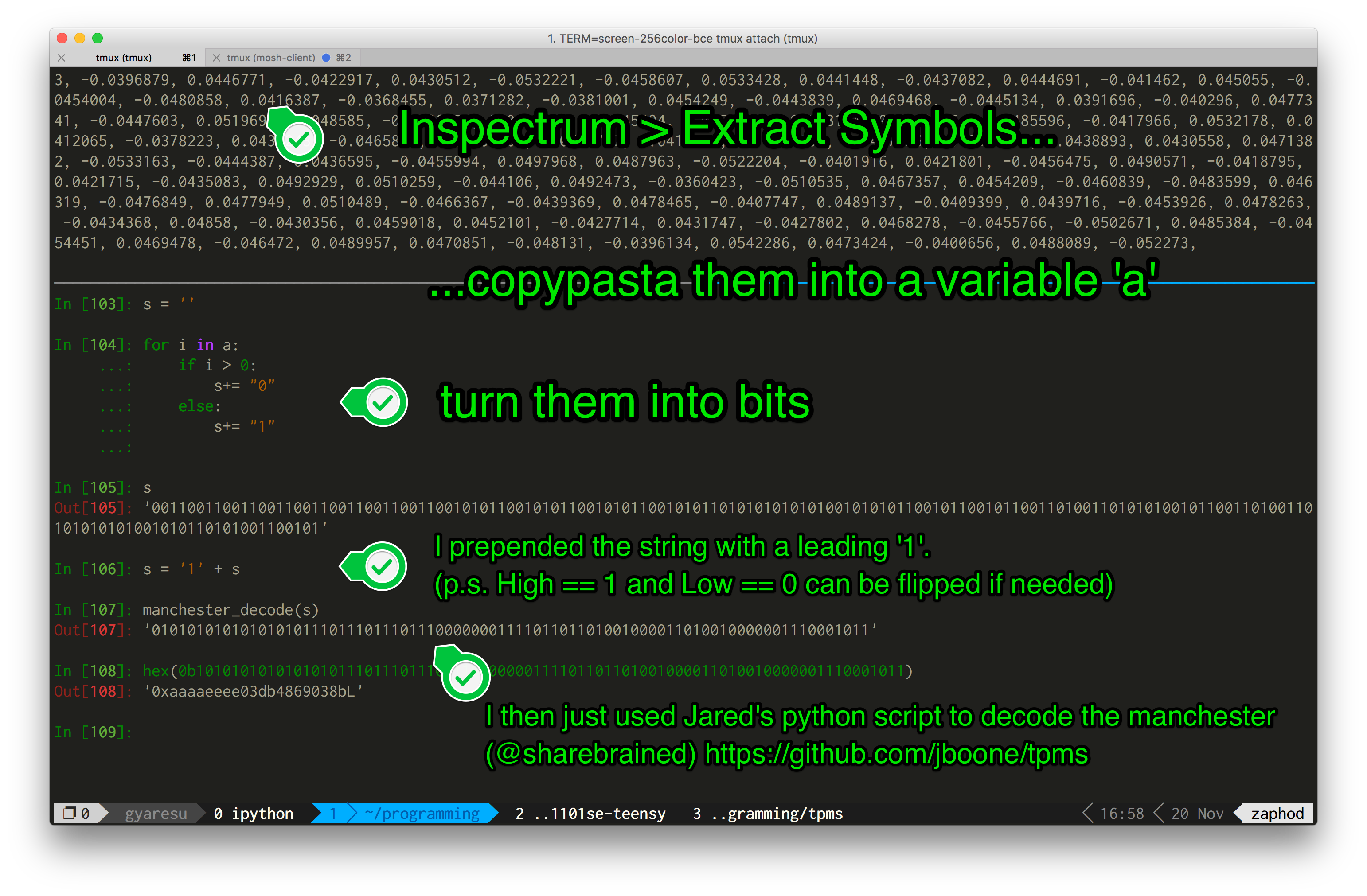
Task: Click the zaphod hostname in status bar
Action: pyautogui.click(x=1277, y=813)
